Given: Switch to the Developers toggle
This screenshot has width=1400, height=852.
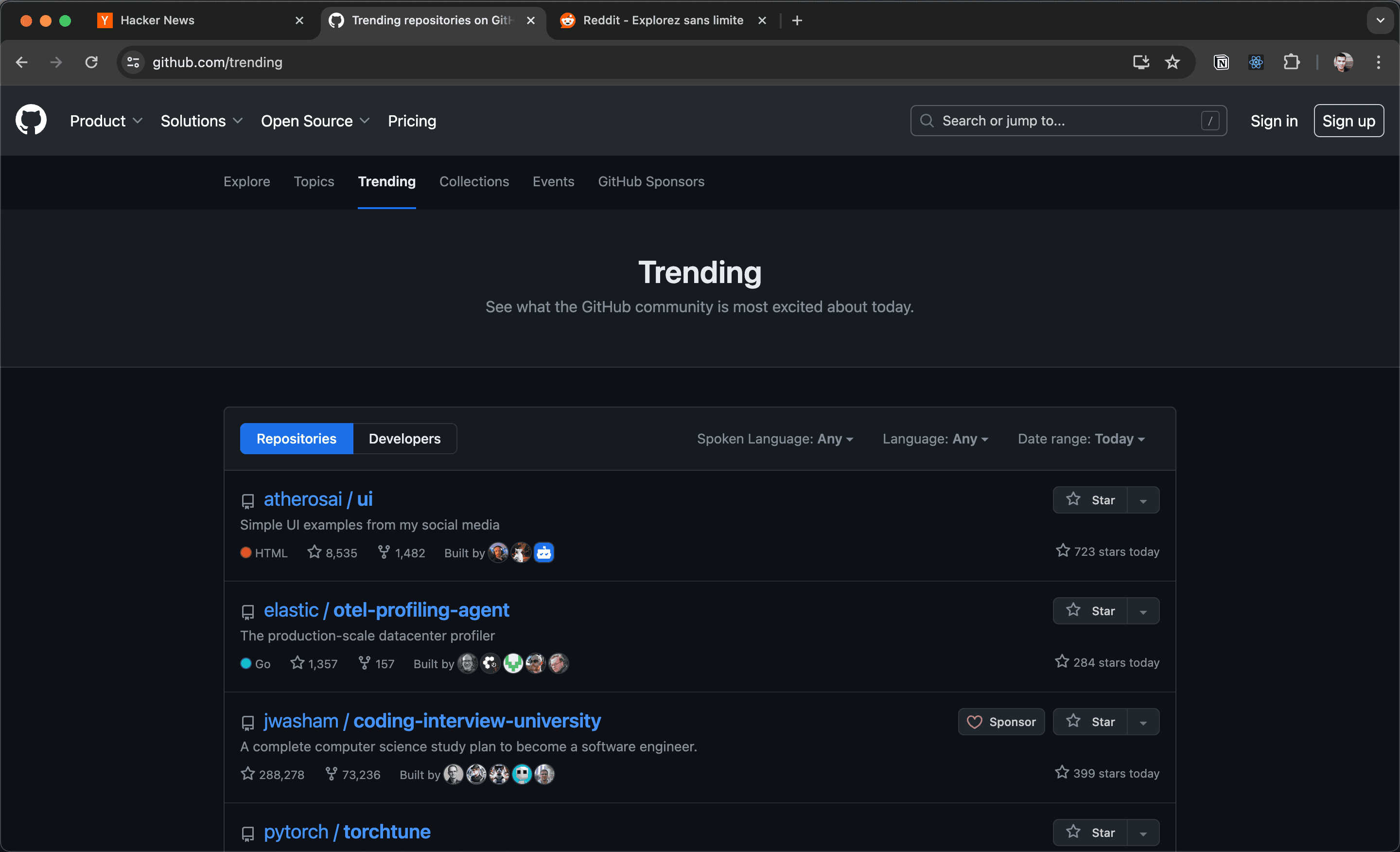Looking at the screenshot, I should pos(404,439).
